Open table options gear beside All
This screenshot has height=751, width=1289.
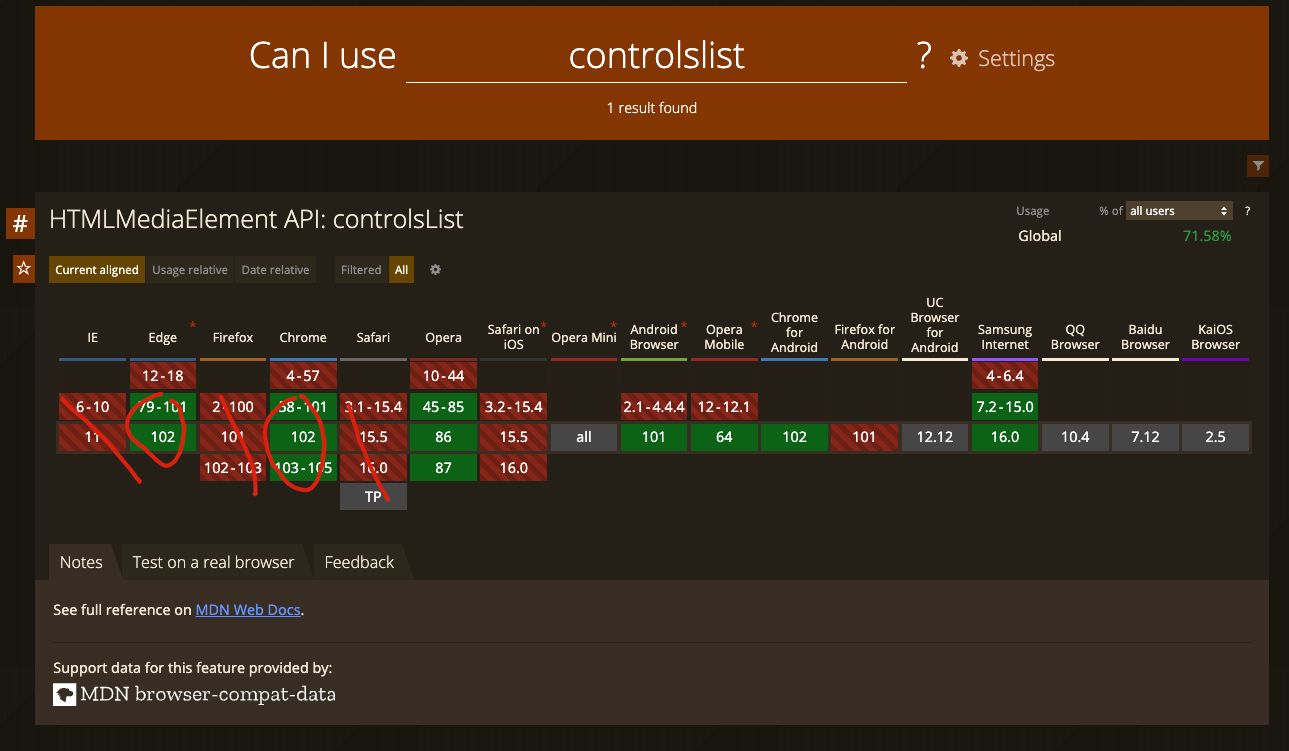click(435, 270)
